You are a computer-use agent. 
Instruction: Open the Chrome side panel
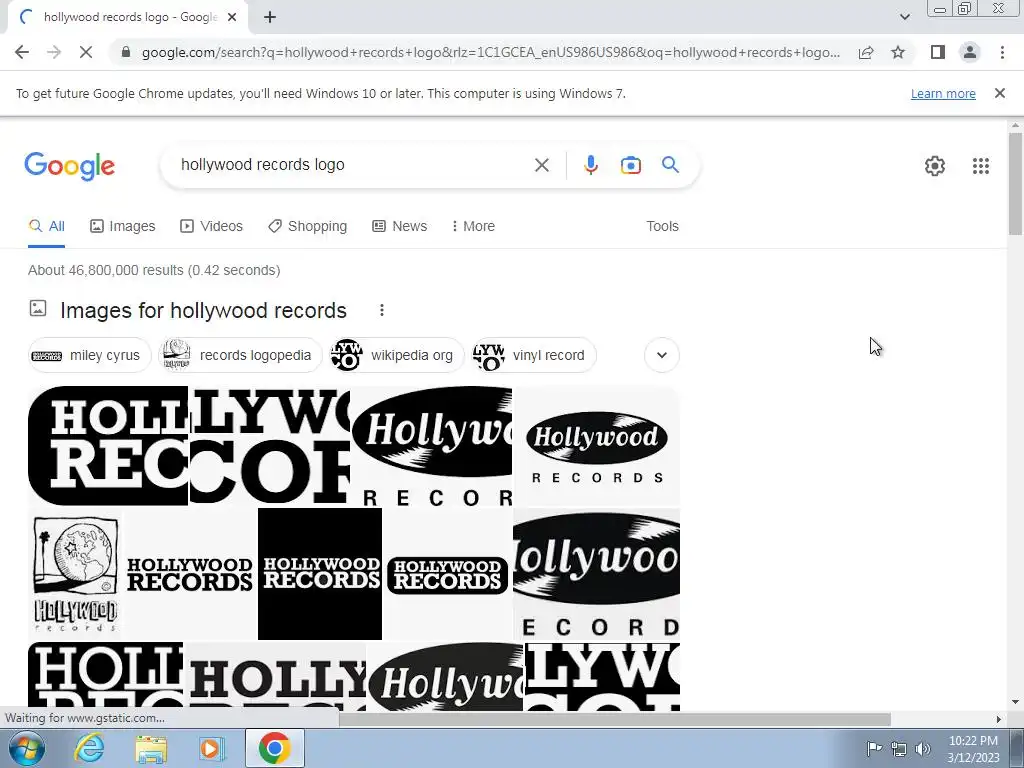point(938,52)
